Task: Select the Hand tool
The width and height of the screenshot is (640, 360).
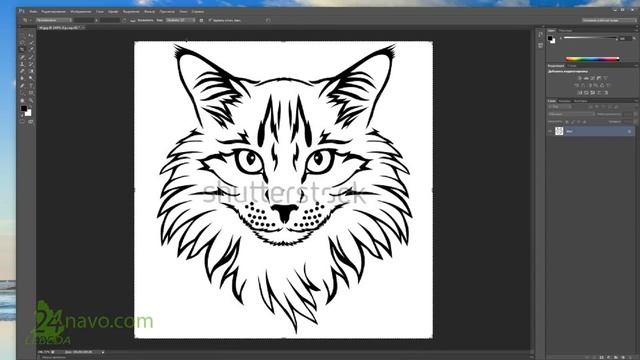Action: click(x=22, y=100)
